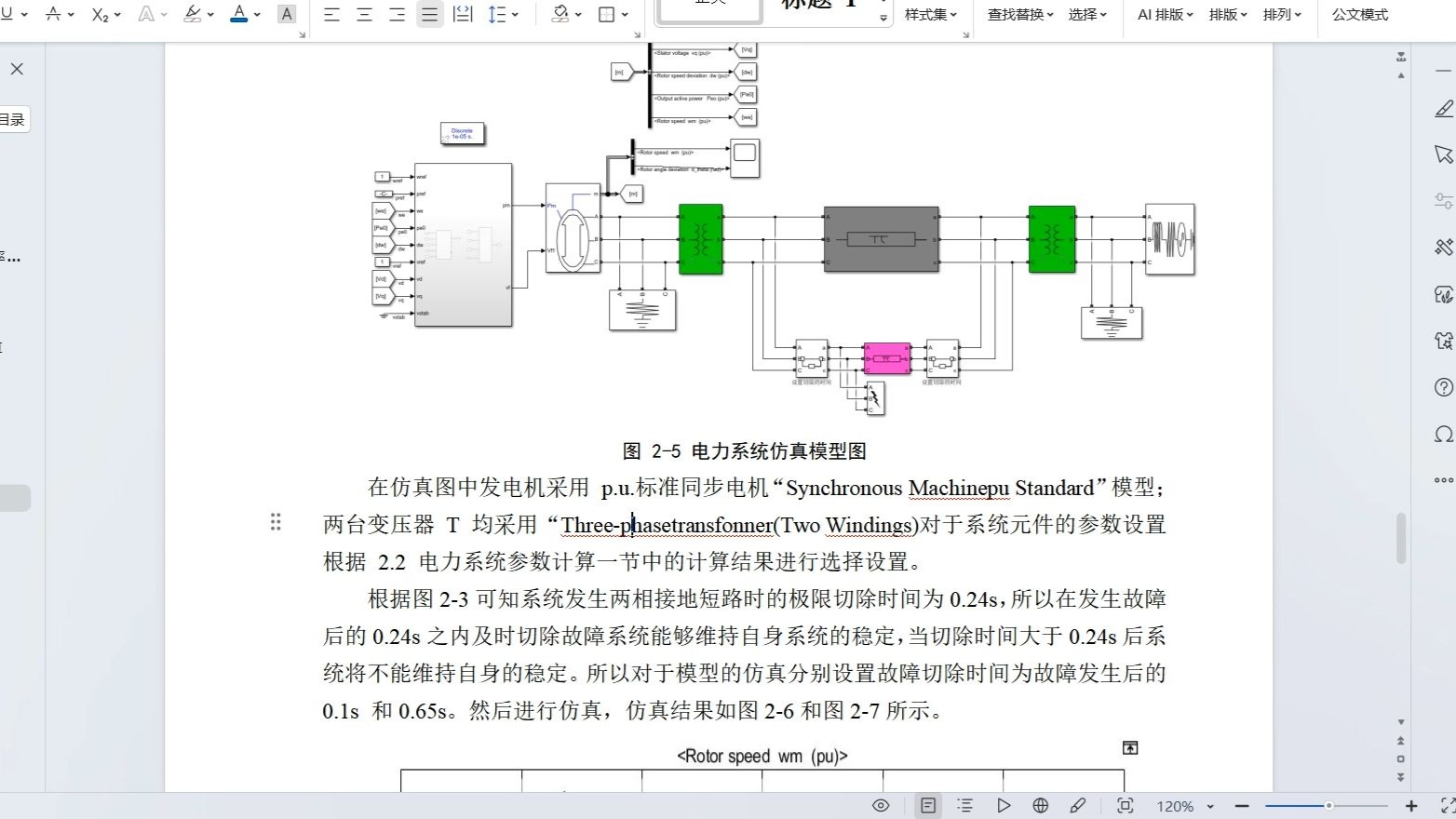Click the eye icon in status bar
The image size is (1456, 819).
[880, 805]
